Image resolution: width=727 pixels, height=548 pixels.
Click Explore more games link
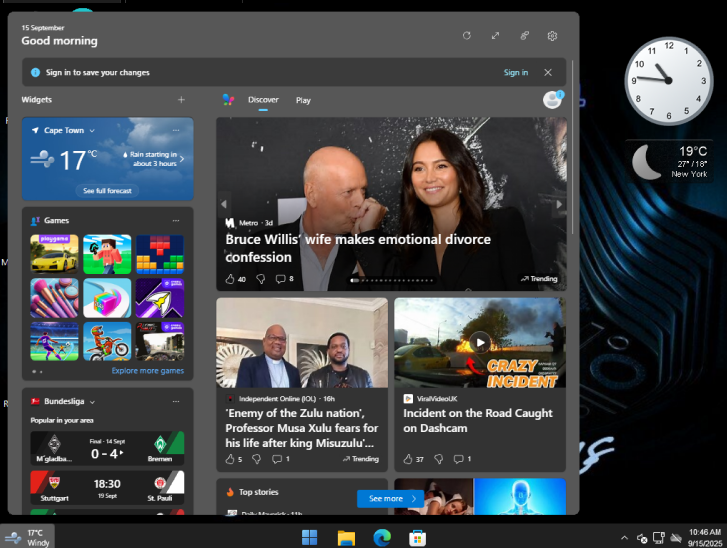(147, 370)
